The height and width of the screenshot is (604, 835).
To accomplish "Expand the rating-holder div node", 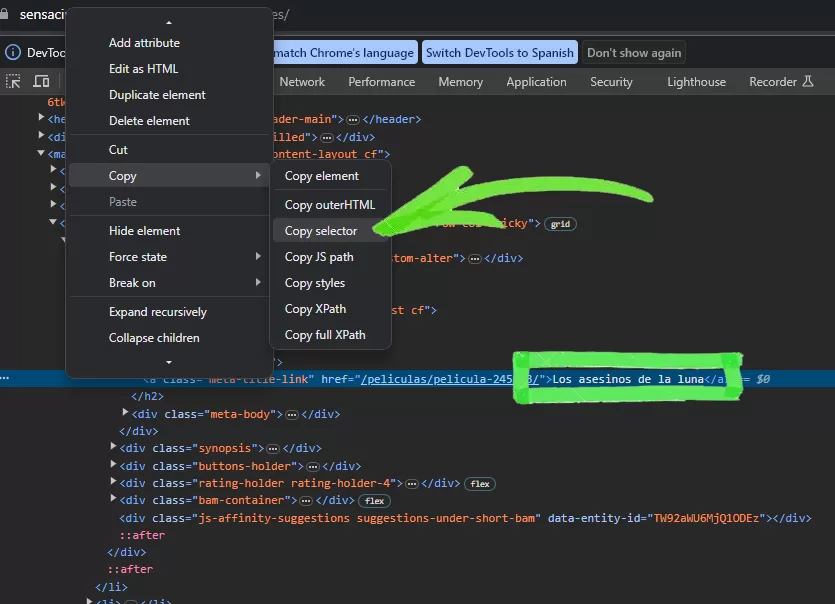I will pos(113,481).
